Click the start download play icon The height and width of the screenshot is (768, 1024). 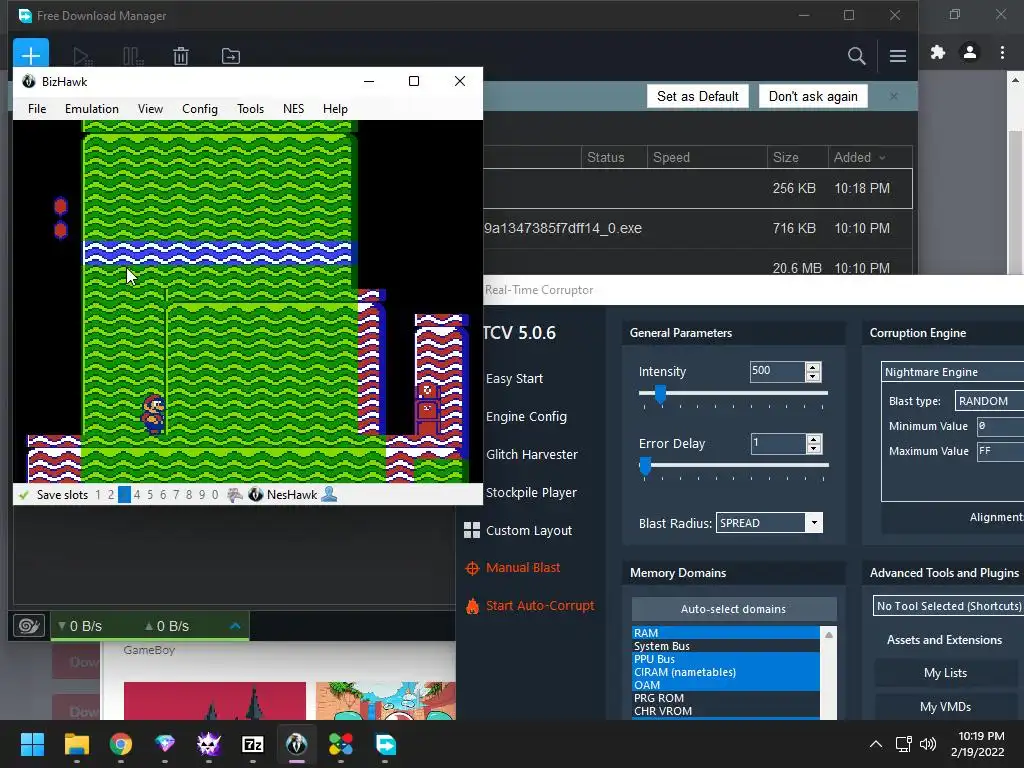(82, 56)
